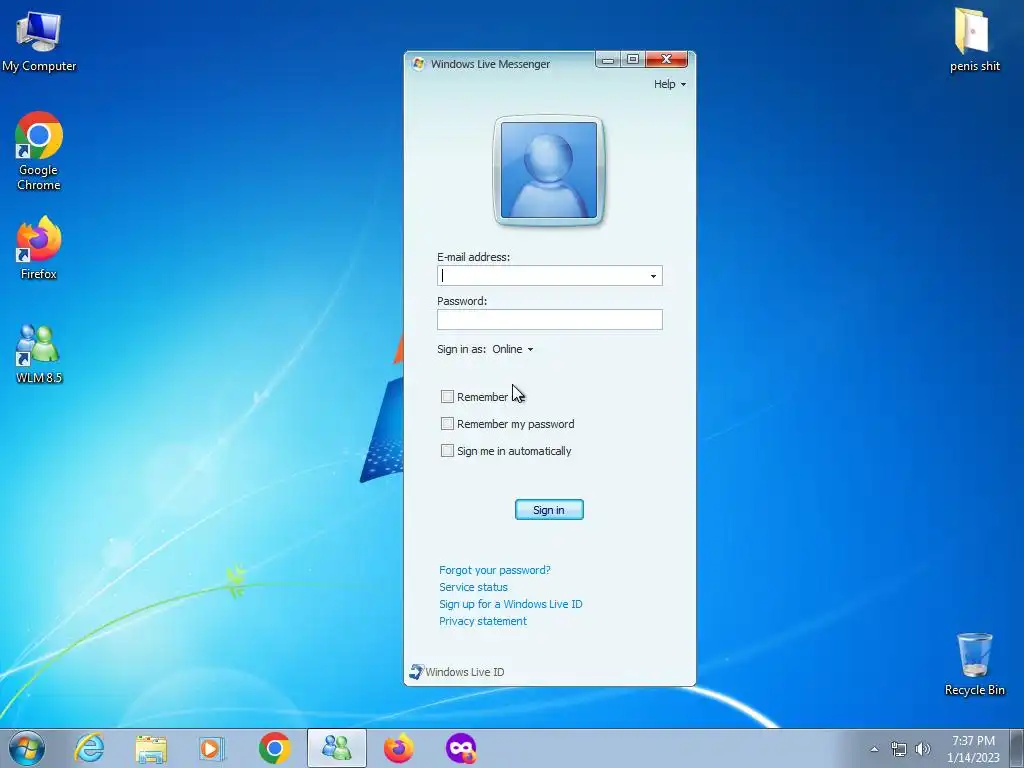Screen dimensions: 1024x768
Task: Launch Internet Explorer from the taskbar
Action: tap(89, 748)
